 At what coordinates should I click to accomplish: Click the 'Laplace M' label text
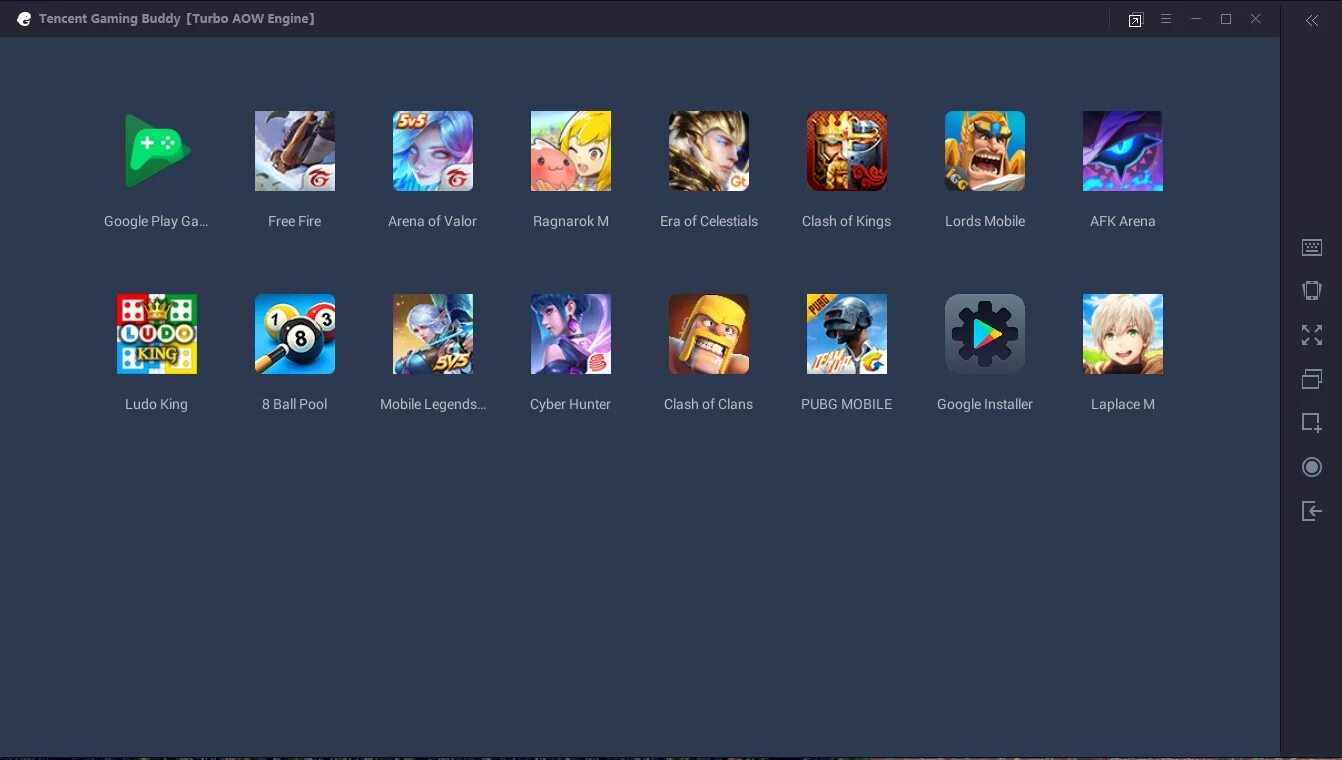pos(1123,404)
